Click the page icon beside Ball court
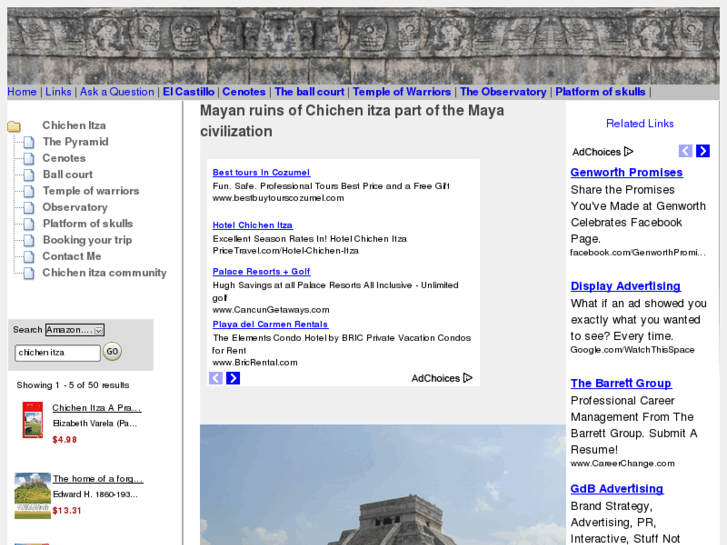 coord(29,175)
